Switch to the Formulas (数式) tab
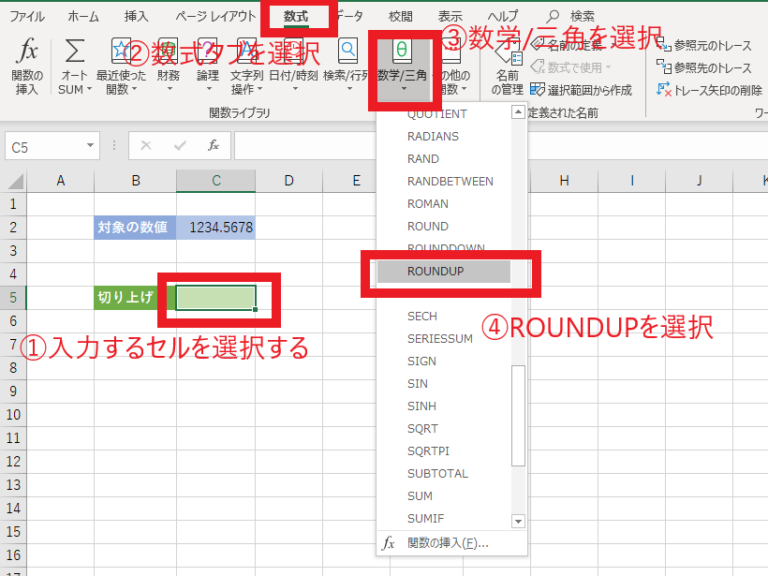The width and height of the screenshot is (768, 576). pyautogui.click(x=296, y=17)
